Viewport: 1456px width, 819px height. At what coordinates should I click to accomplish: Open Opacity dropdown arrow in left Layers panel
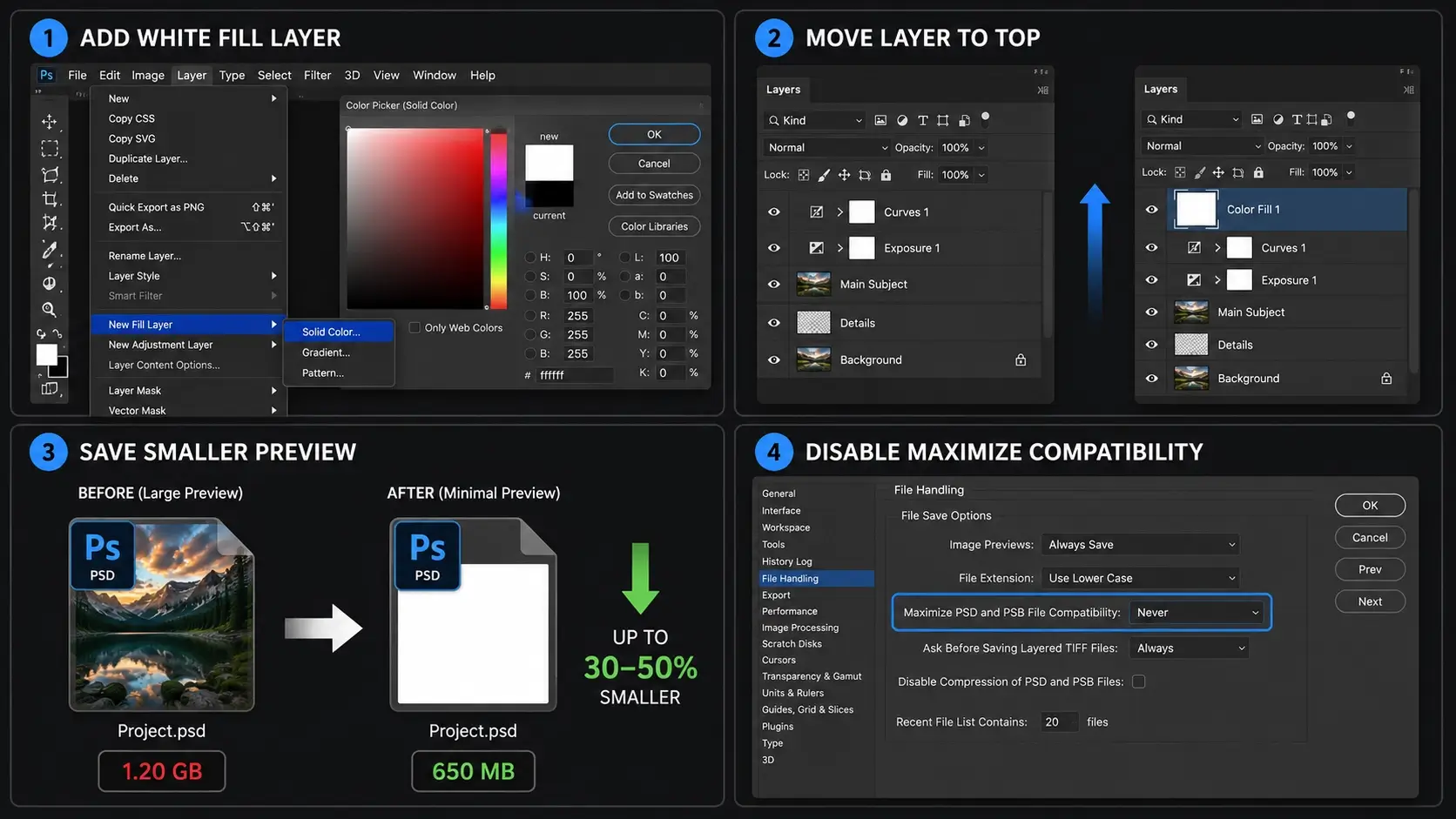click(x=981, y=148)
